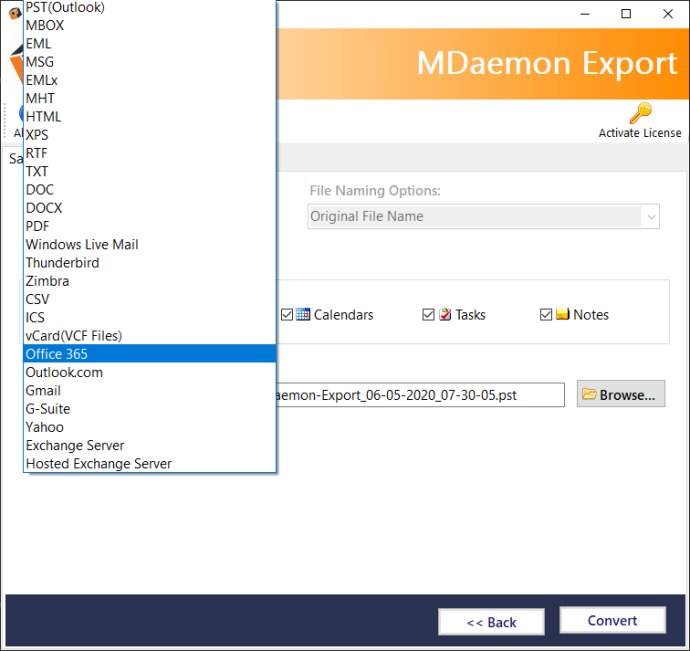Image resolution: width=690 pixels, height=651 pixels.
Task: Minimize the MDaemon Export window
Action: 585,14
